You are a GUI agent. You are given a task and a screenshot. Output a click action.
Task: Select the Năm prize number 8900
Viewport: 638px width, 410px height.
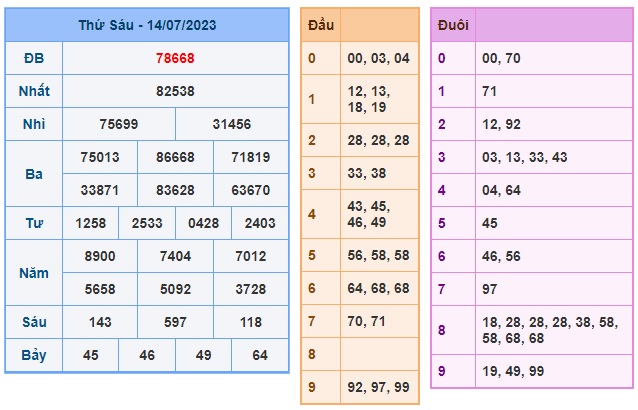click(100, 256)
